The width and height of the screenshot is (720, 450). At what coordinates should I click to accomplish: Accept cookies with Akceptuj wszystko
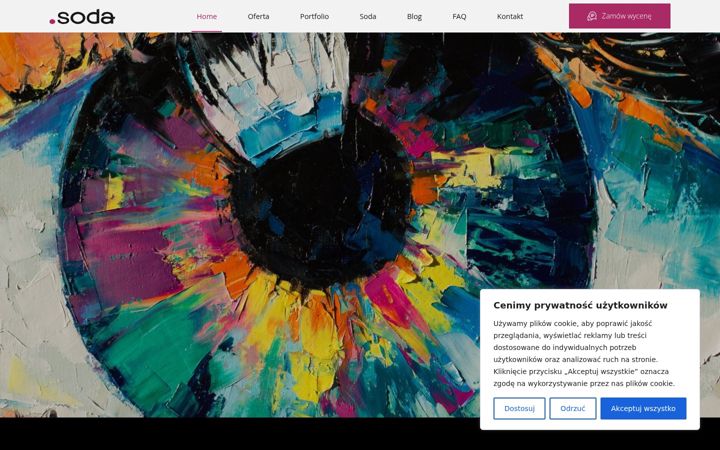tap(643, 408)
